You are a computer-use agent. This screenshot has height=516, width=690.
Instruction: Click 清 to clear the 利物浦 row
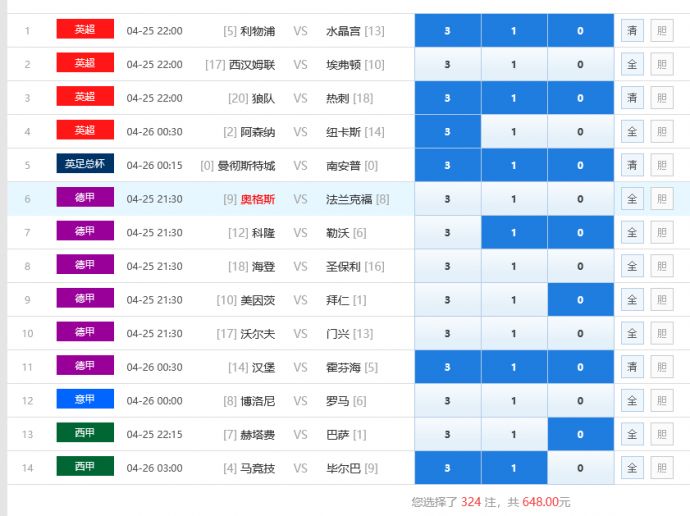632,31
